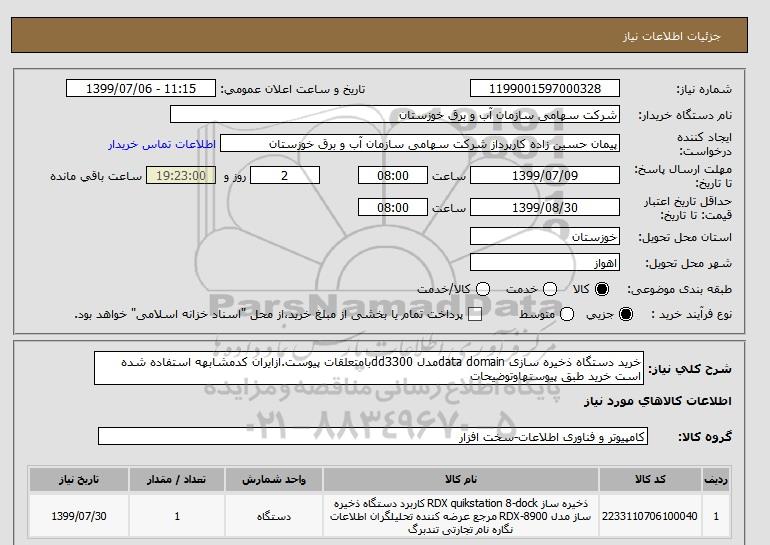Click the شرح کلی نیاز description box
This screenshot has height=545, width=770.
coord(369,368)
